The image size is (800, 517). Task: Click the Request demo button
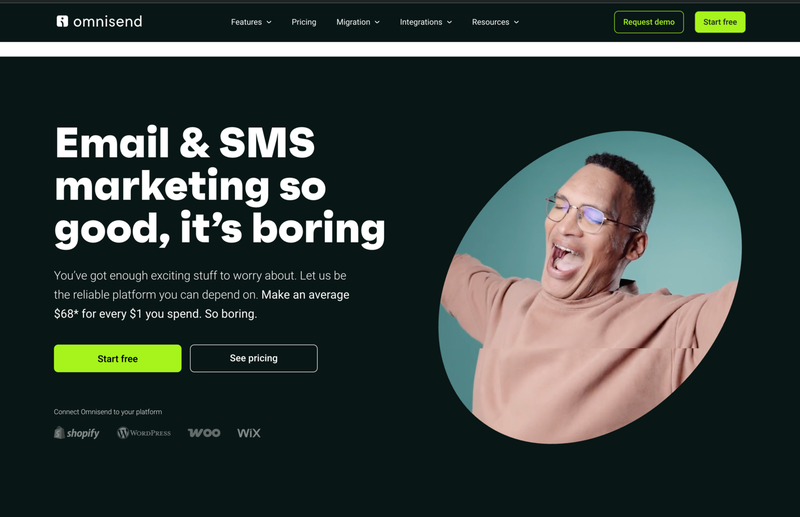tap(648, 22)
